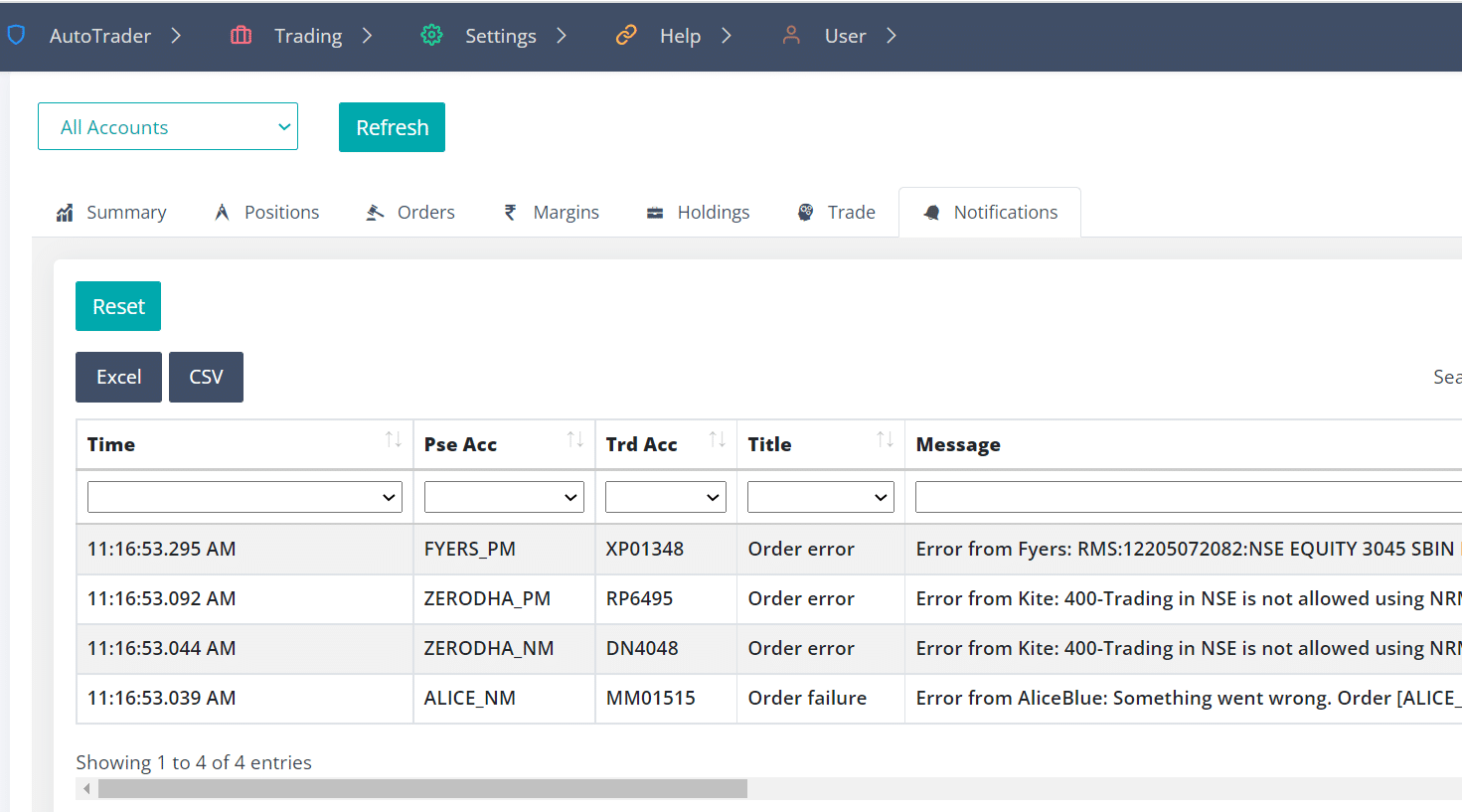Click the scrollbar left arrow
The height and width of the screenshot is (812, 1462).
point(86,788)
